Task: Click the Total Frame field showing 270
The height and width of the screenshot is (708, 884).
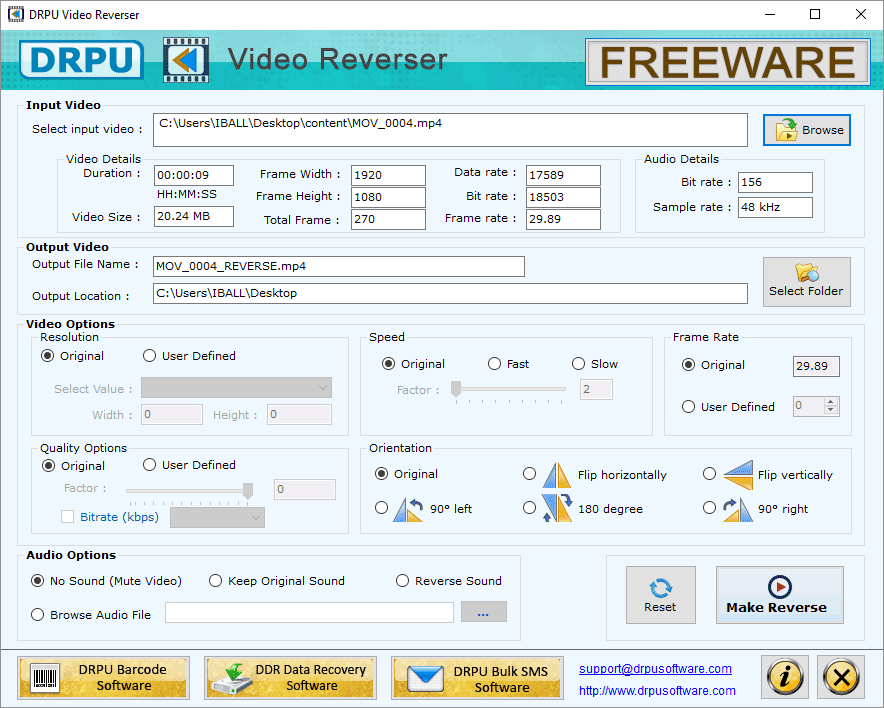Action: tap(388, 219)
